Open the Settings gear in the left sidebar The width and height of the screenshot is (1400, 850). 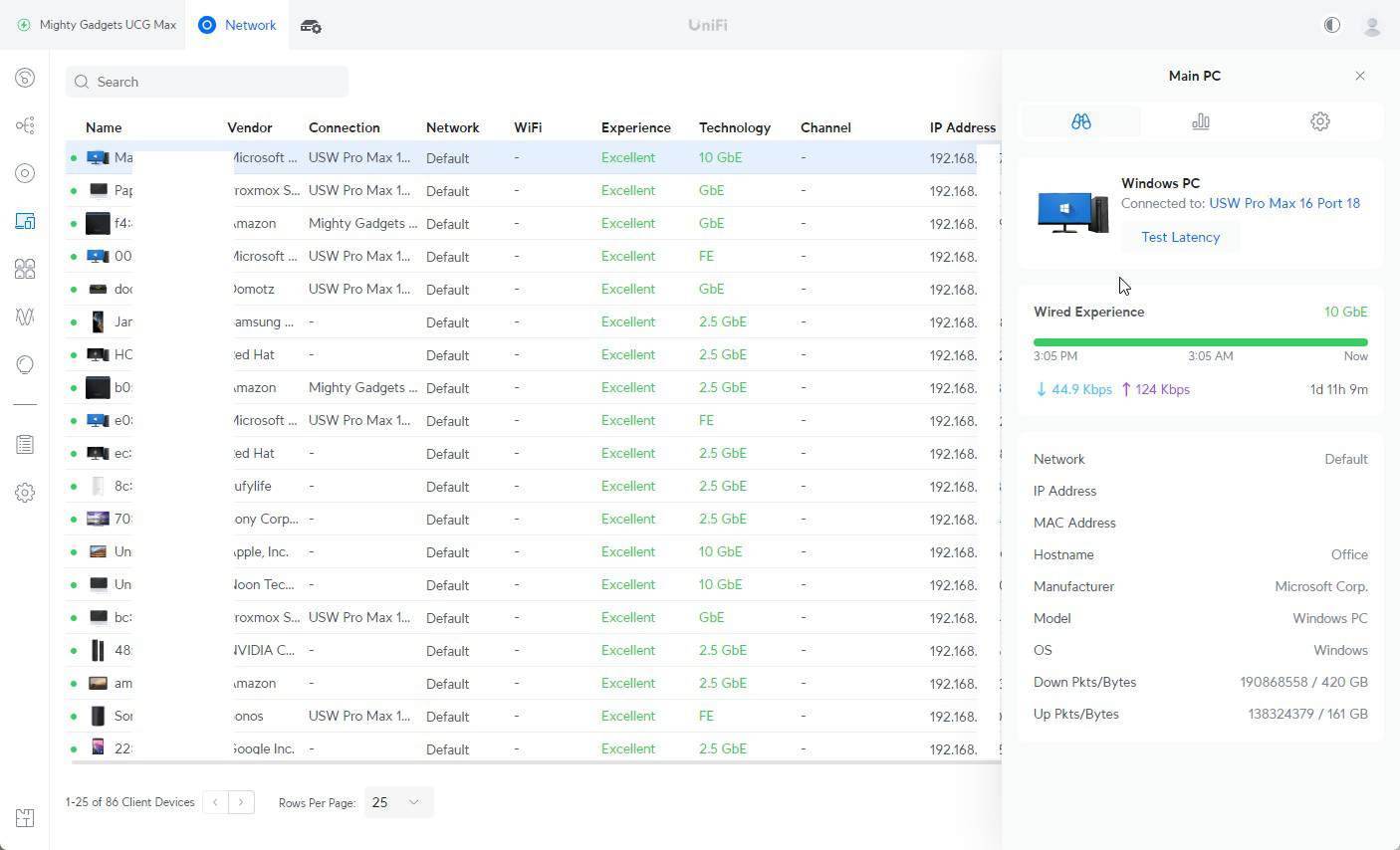point(25,493)
